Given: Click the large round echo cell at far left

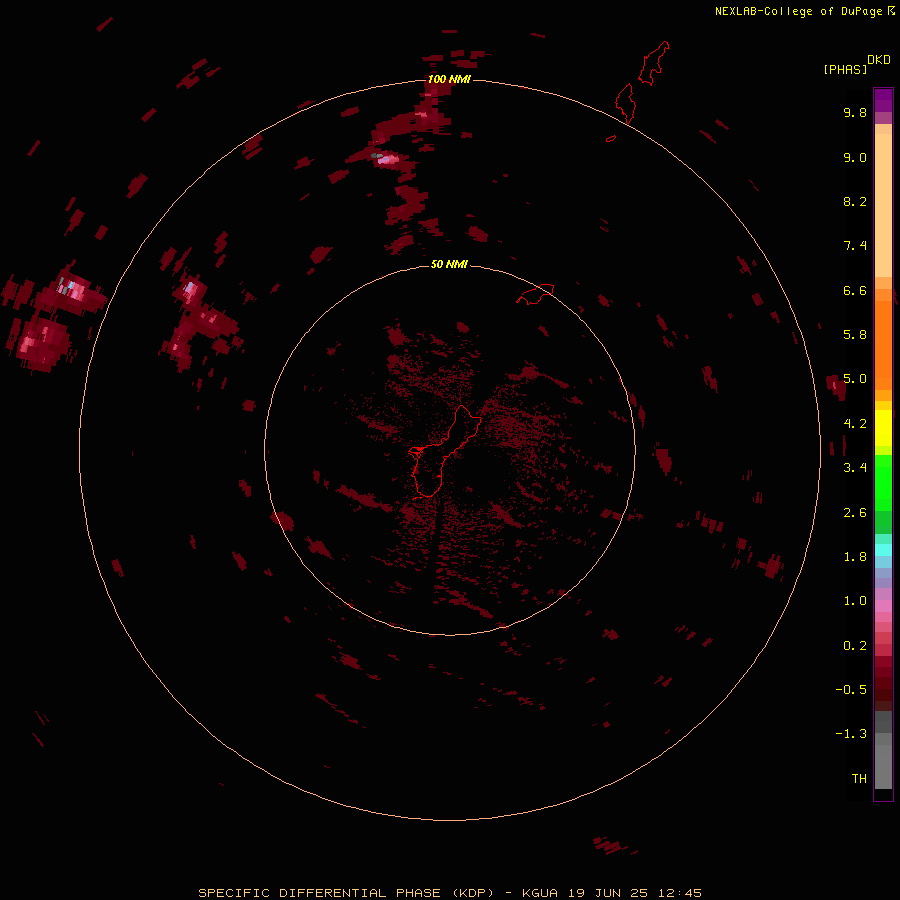Looking at the screenshot, I should coord(42,343).
